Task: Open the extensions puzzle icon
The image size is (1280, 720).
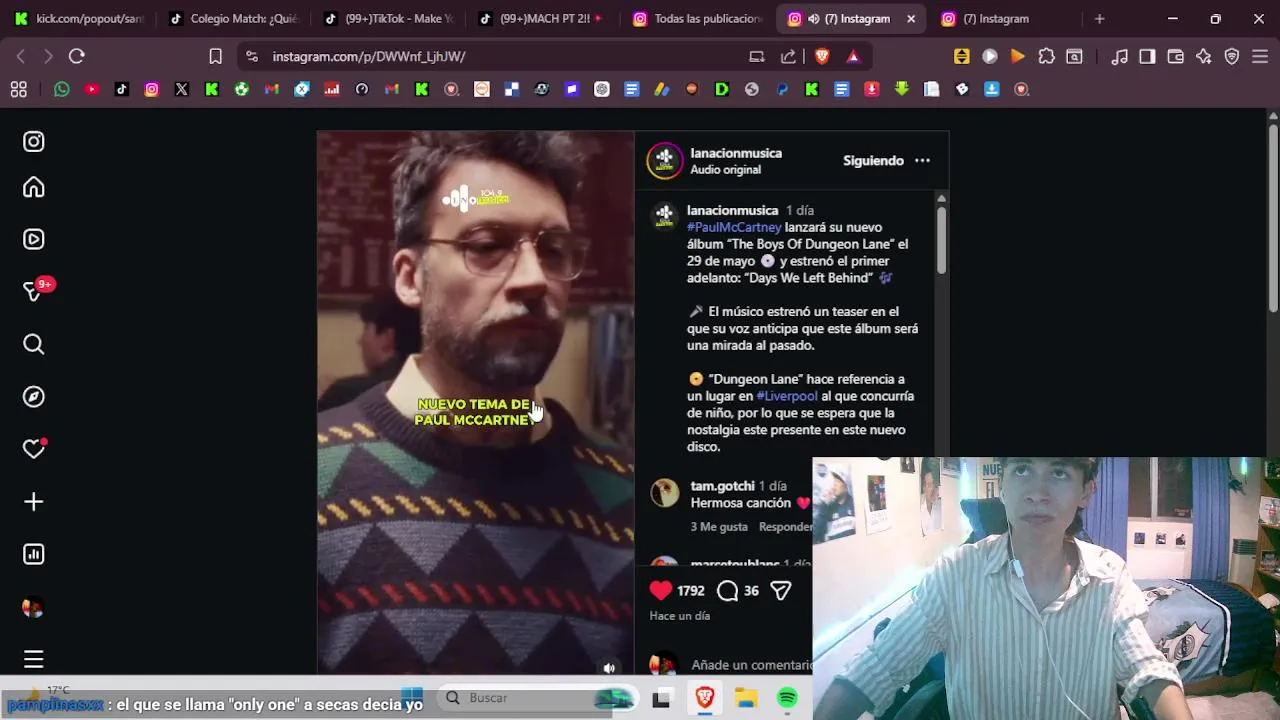Action: point(1046,57)
